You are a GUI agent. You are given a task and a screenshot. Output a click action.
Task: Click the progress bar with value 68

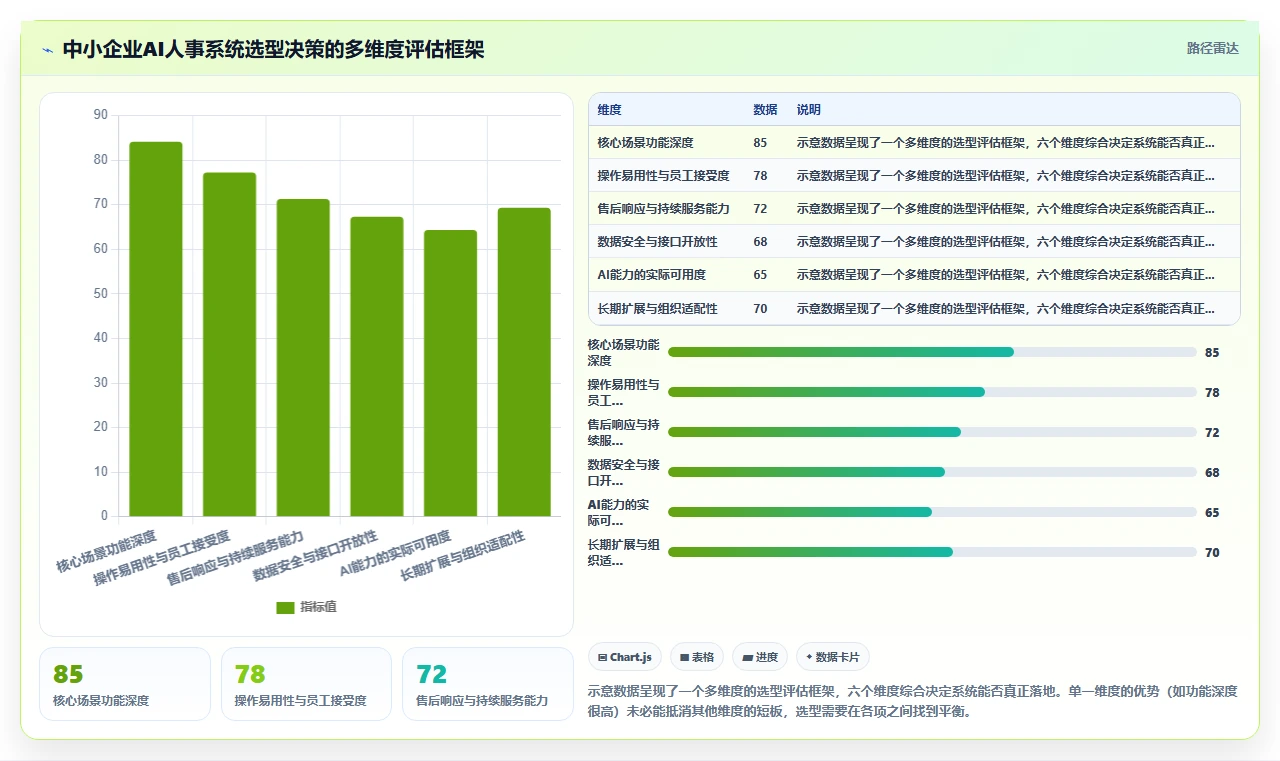point(932,472)
